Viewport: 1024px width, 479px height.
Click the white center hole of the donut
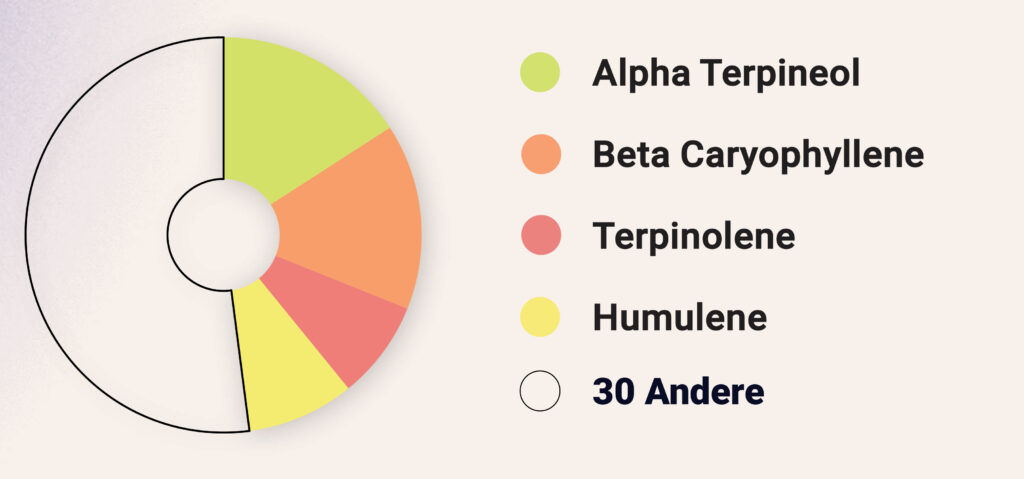[223, 235]
